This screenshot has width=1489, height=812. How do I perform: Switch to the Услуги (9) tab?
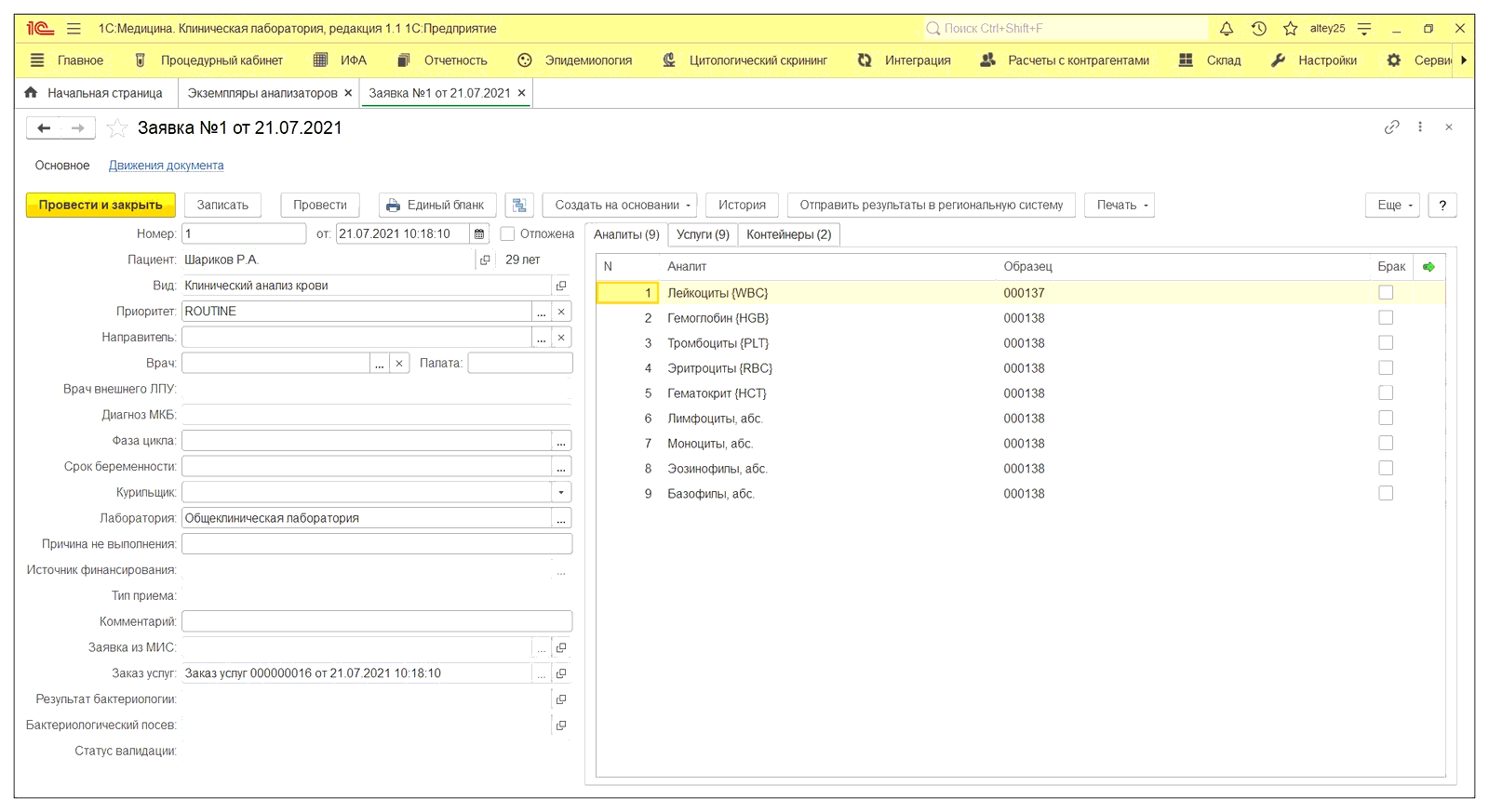point(703,234)
